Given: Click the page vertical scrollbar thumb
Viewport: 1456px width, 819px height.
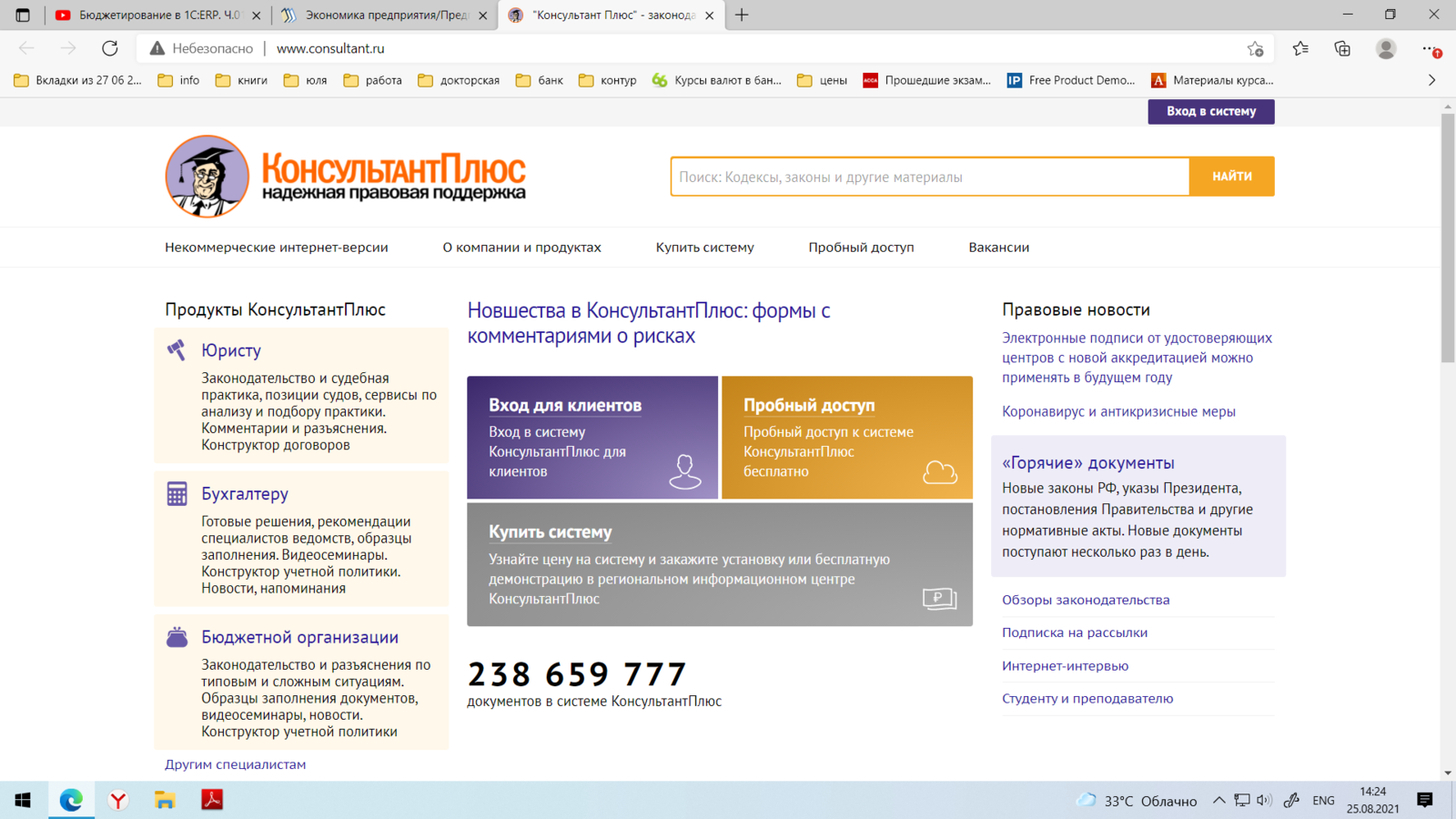Looking at the screenshot, I should [1448, 238].
